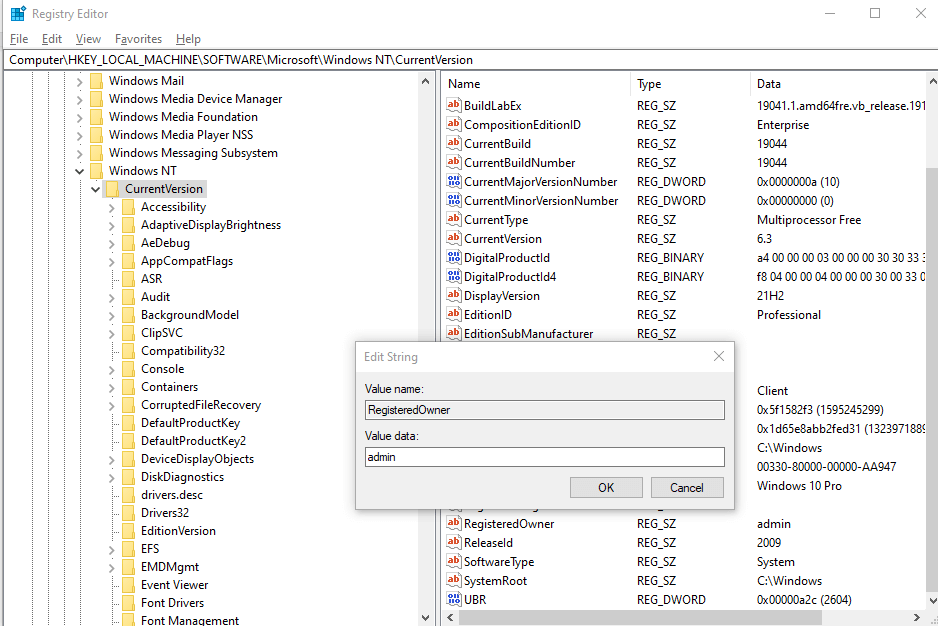Select the Windows Messaging Subsystem key
Screen dimensions: 938x626
pyautogui.click(x=193, y=153)
